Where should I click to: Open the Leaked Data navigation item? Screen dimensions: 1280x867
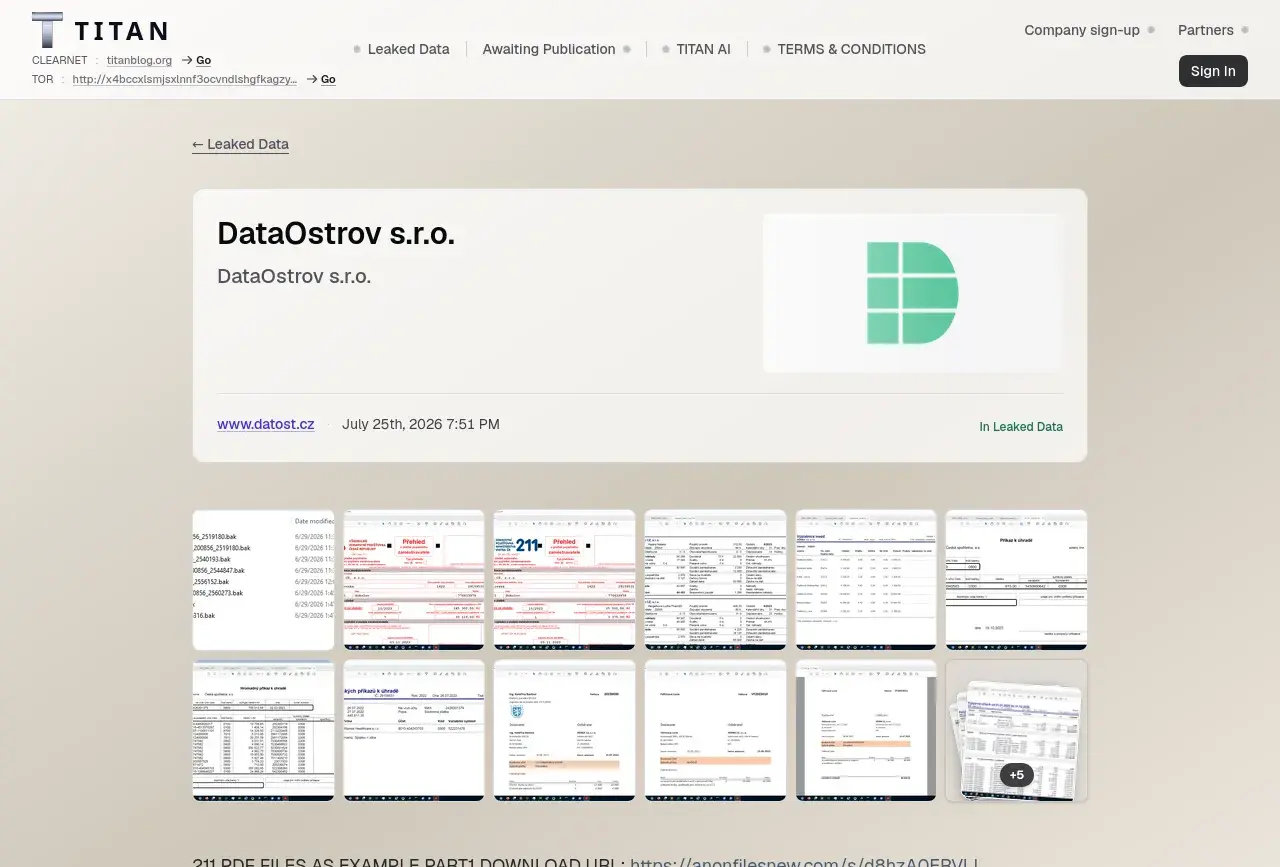pyautogui.click(x=408, y=49)
